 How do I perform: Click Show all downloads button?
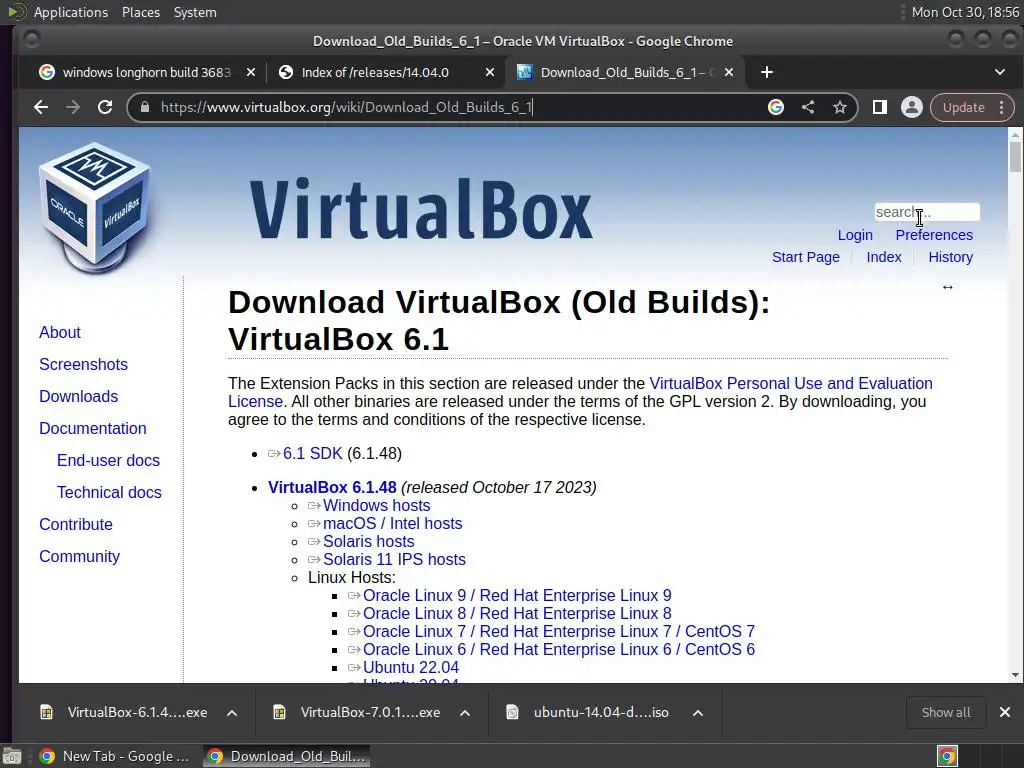[x=946, y=712]
